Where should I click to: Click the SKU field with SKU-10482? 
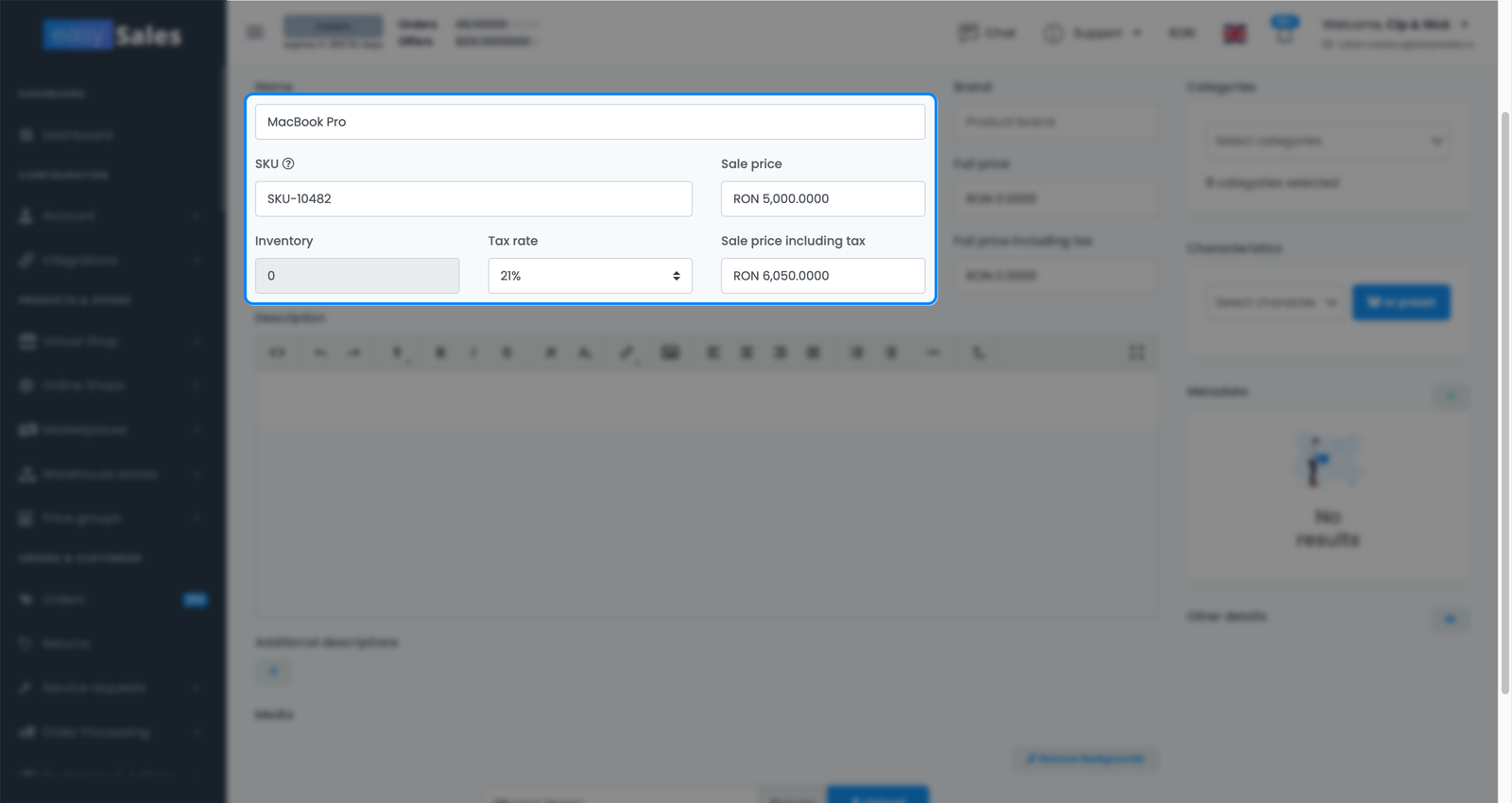click(473, 198)
